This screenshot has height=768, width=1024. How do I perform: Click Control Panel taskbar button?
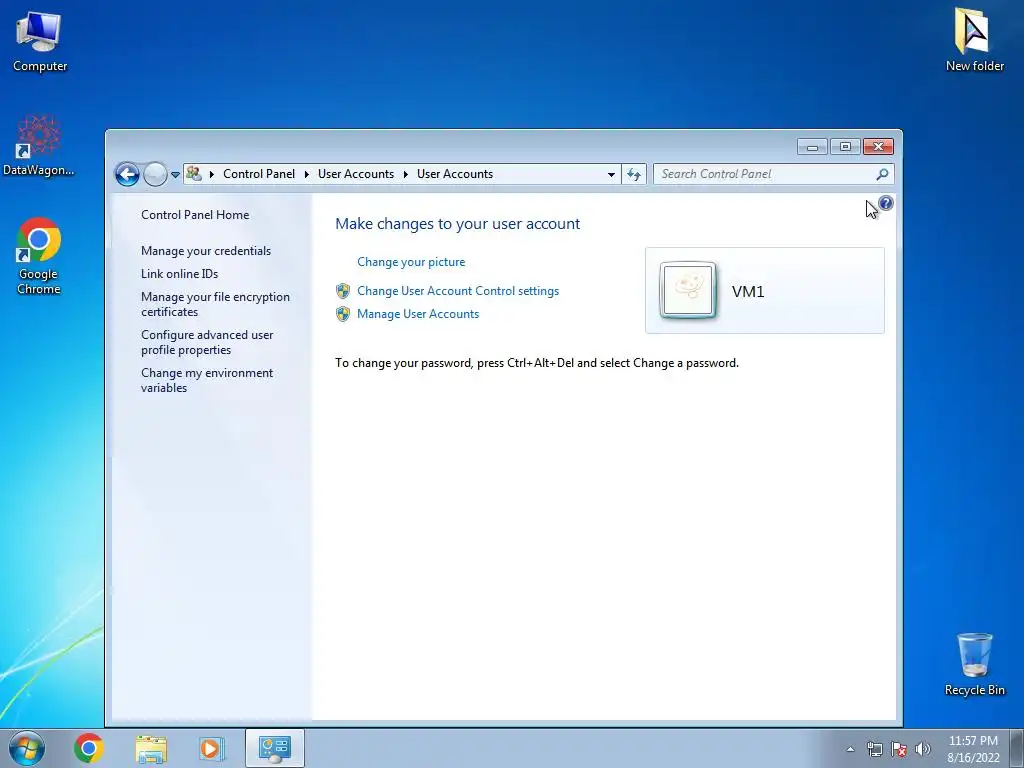275,748
